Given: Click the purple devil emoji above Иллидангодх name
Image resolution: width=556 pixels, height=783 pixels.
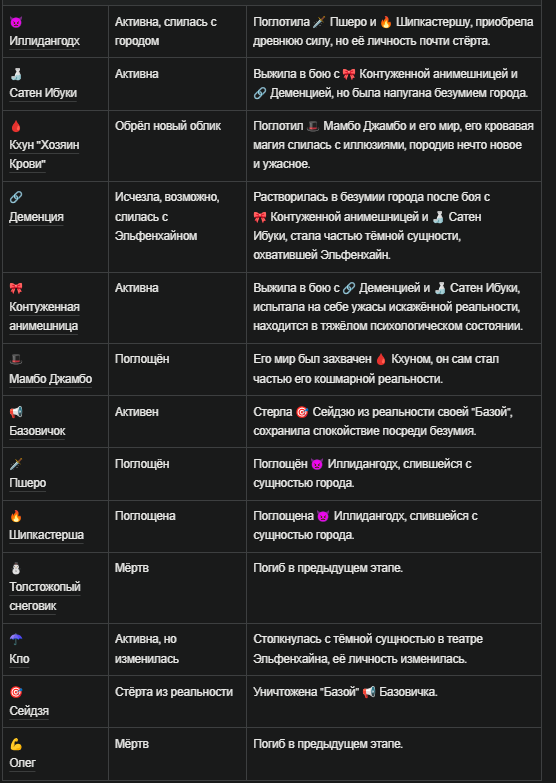Looking at the screenshot, I should point(16,22).
